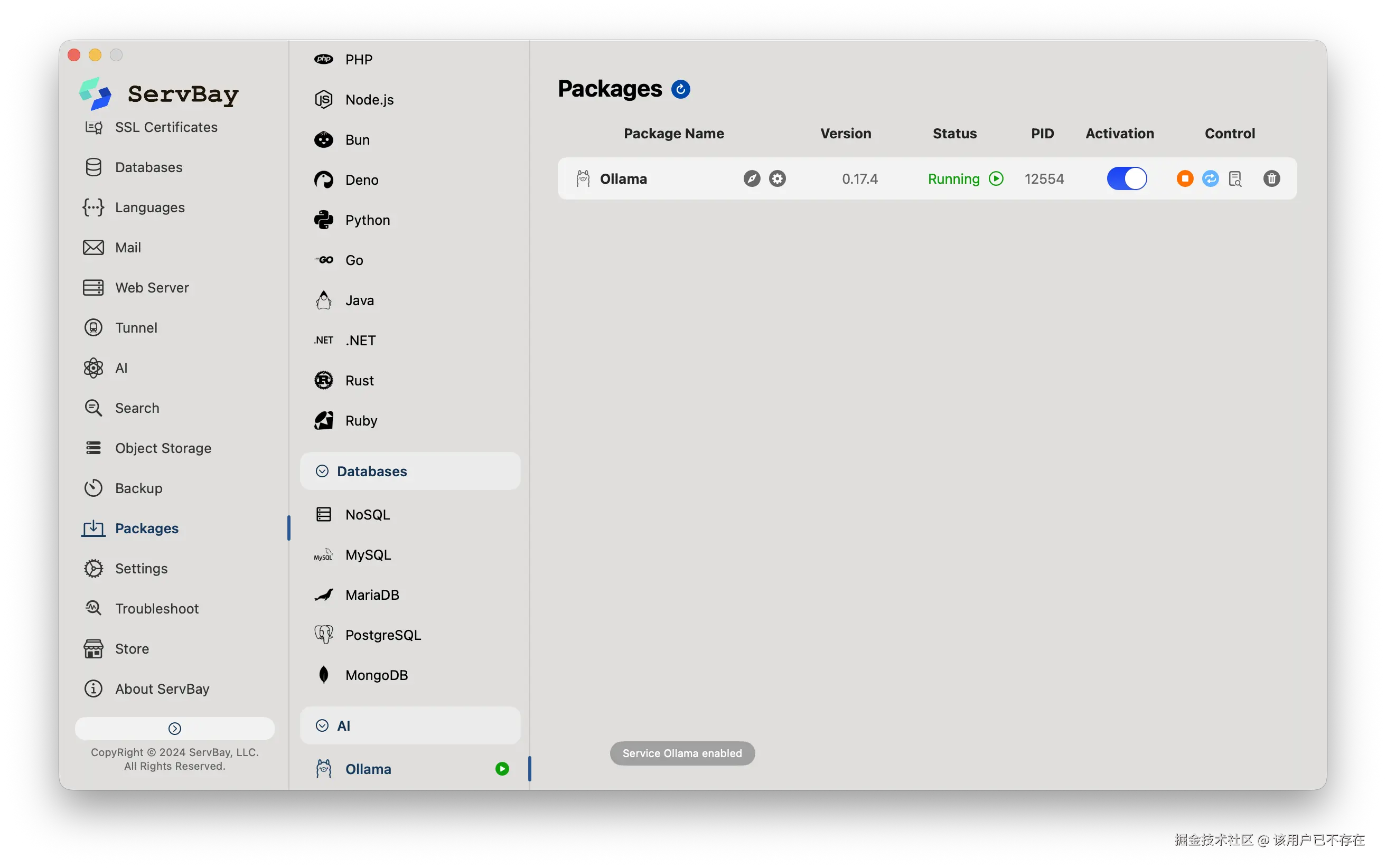Delete Ollama package with trash icon
This screenshot has width=1386, height=868.
pos(1271,178)
